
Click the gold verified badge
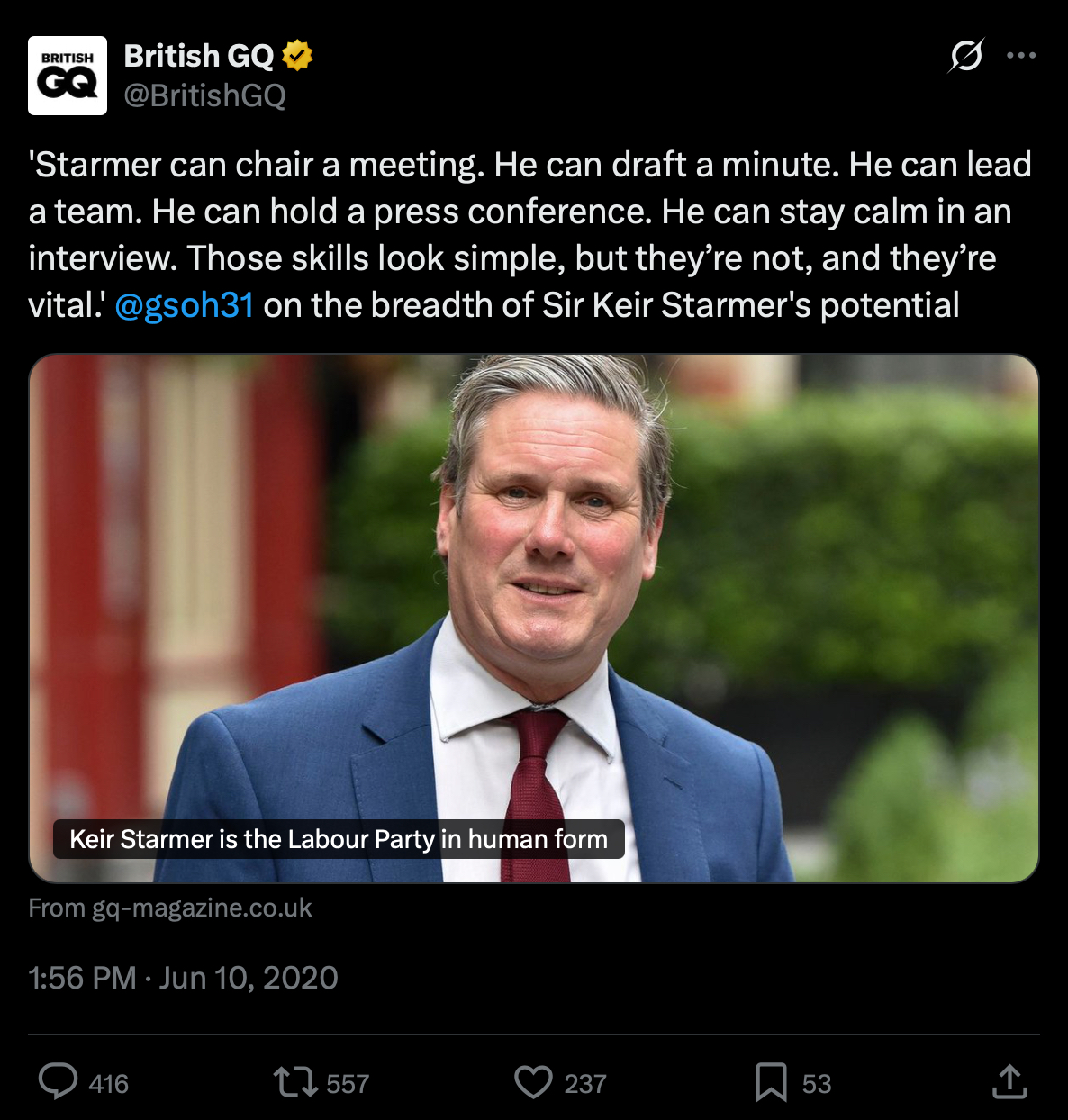pyautogui.click(x=297, y=56)
